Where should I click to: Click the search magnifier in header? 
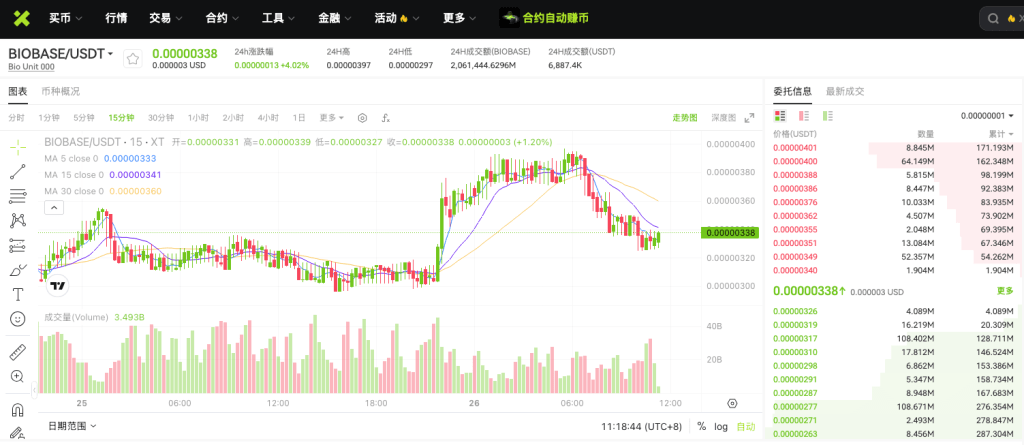[993, 19]
